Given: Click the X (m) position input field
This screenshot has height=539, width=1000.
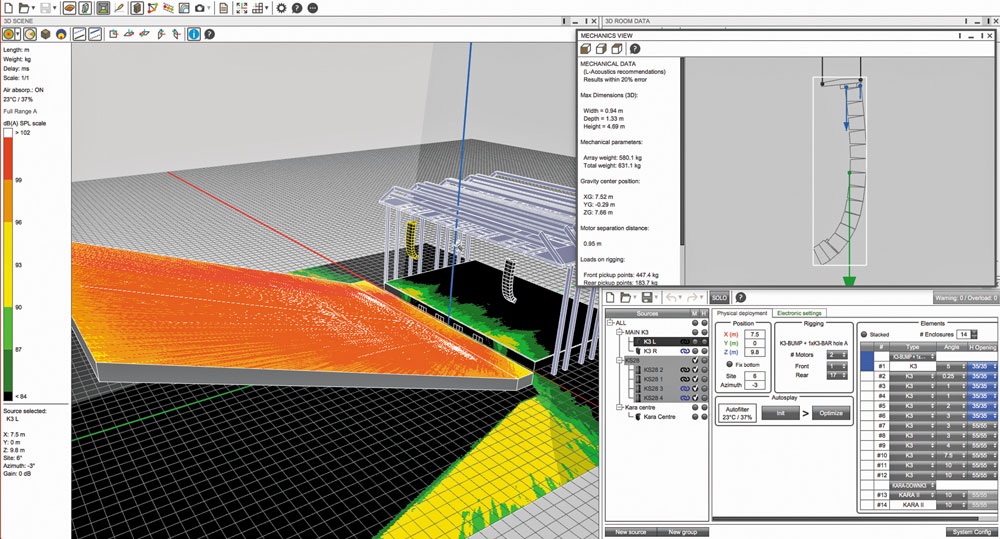Looking at the screenshot, I should (x=757, y=334).
